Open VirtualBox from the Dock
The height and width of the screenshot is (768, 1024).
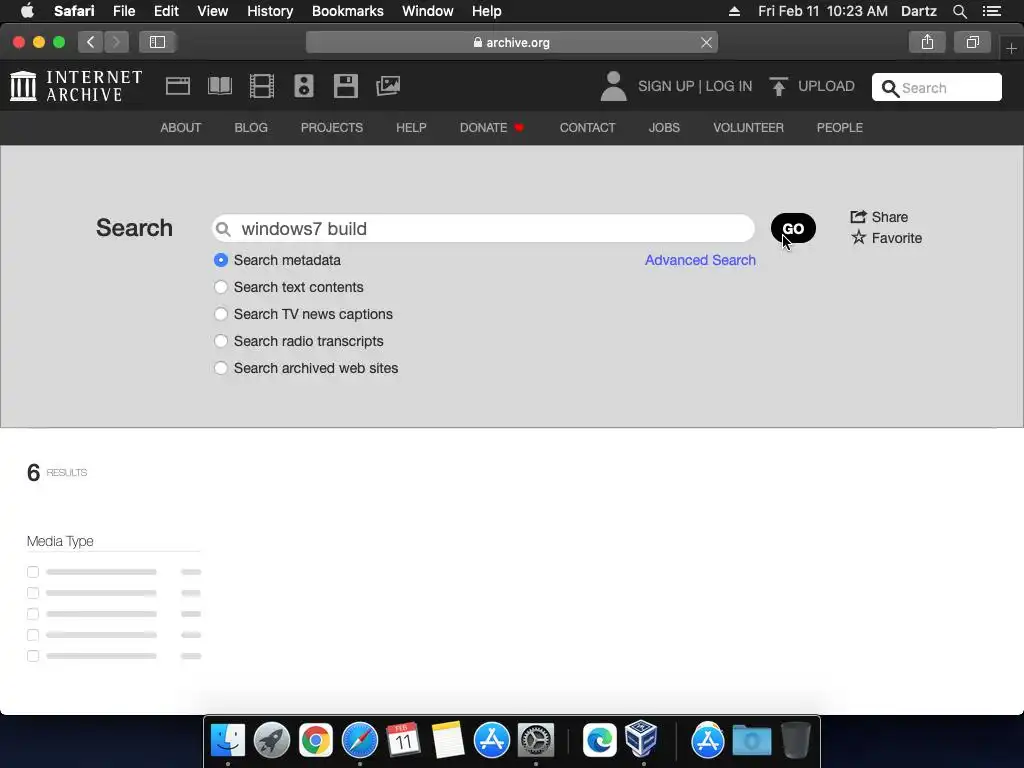point(641,739)
